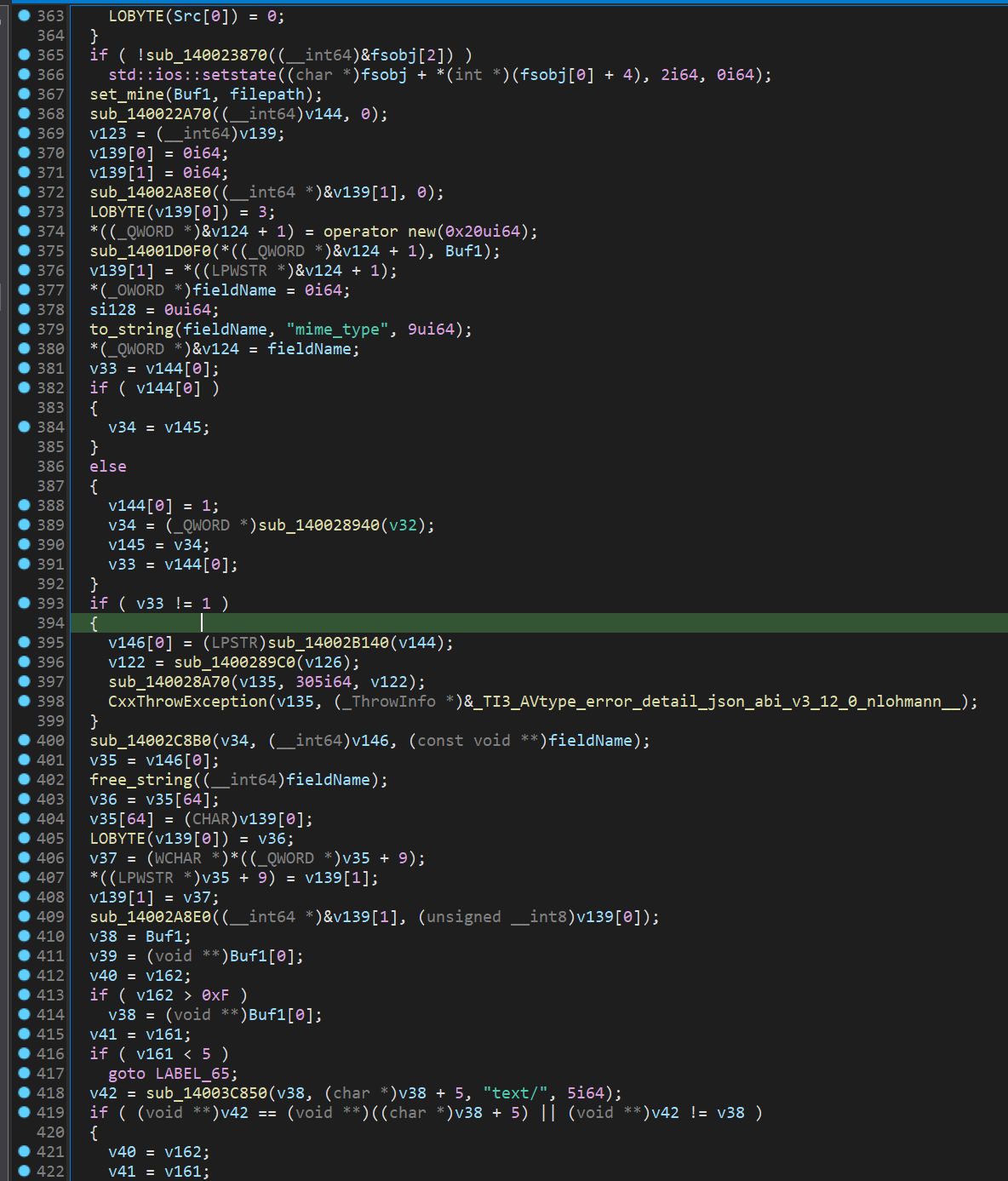The height and width of the screenshot is (1181, 1008).
Task: Select sub_14003C850 on line 418
Action: (207, 1093)
